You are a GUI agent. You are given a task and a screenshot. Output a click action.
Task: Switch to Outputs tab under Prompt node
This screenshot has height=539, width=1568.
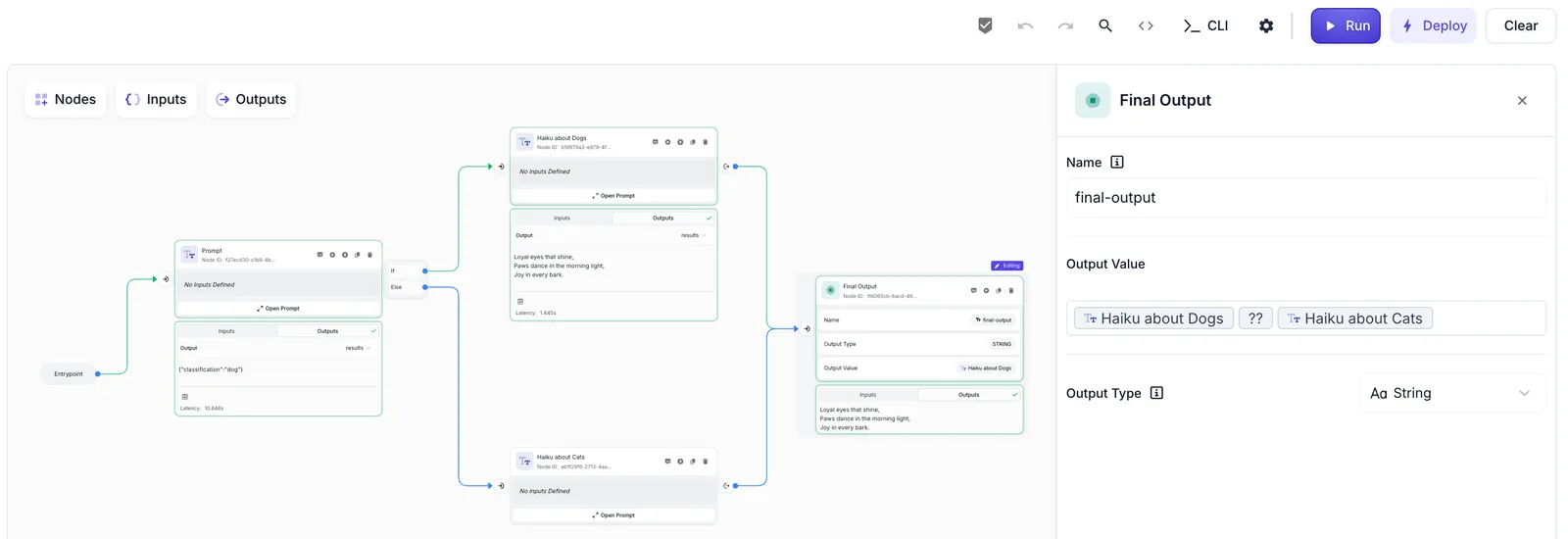click(x=327, y=331)
